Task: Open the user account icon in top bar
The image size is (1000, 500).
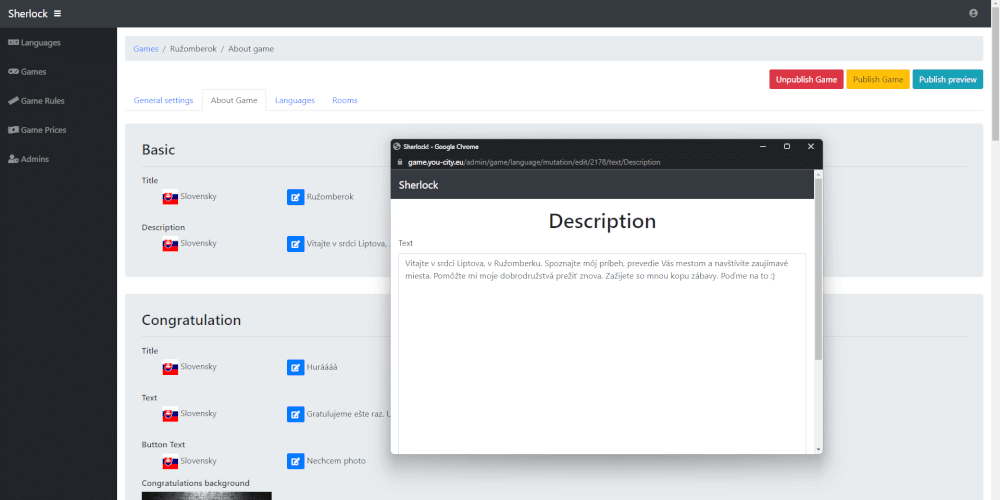Action: pos(973,14)
